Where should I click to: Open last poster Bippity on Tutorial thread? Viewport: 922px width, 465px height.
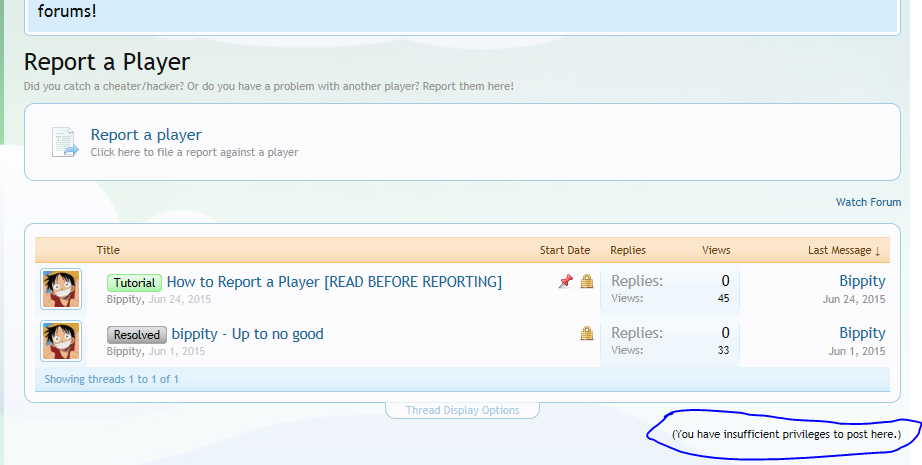tap(862, 281)
